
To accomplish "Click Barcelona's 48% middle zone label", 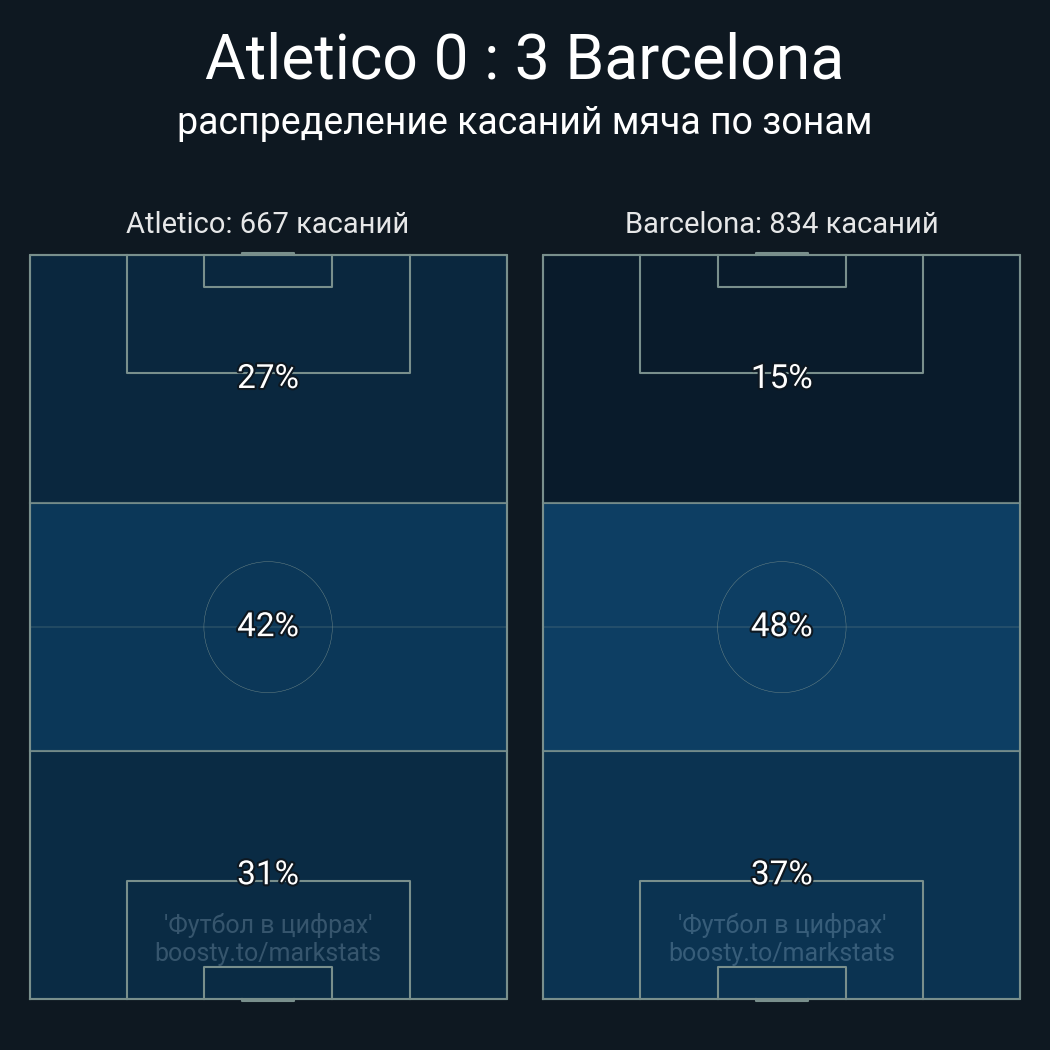I will point(781,625).
